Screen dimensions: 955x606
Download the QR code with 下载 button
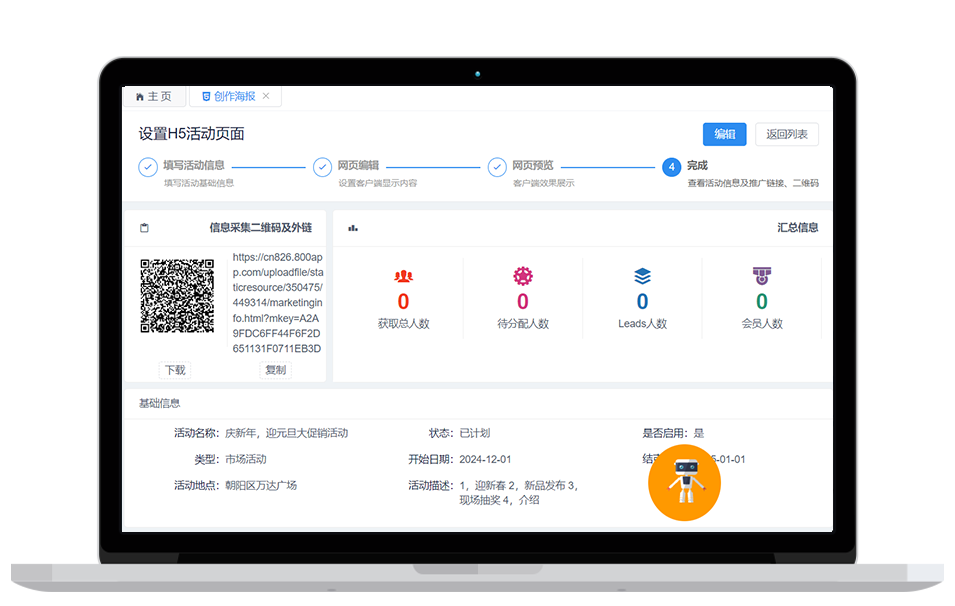click(175, 370)
